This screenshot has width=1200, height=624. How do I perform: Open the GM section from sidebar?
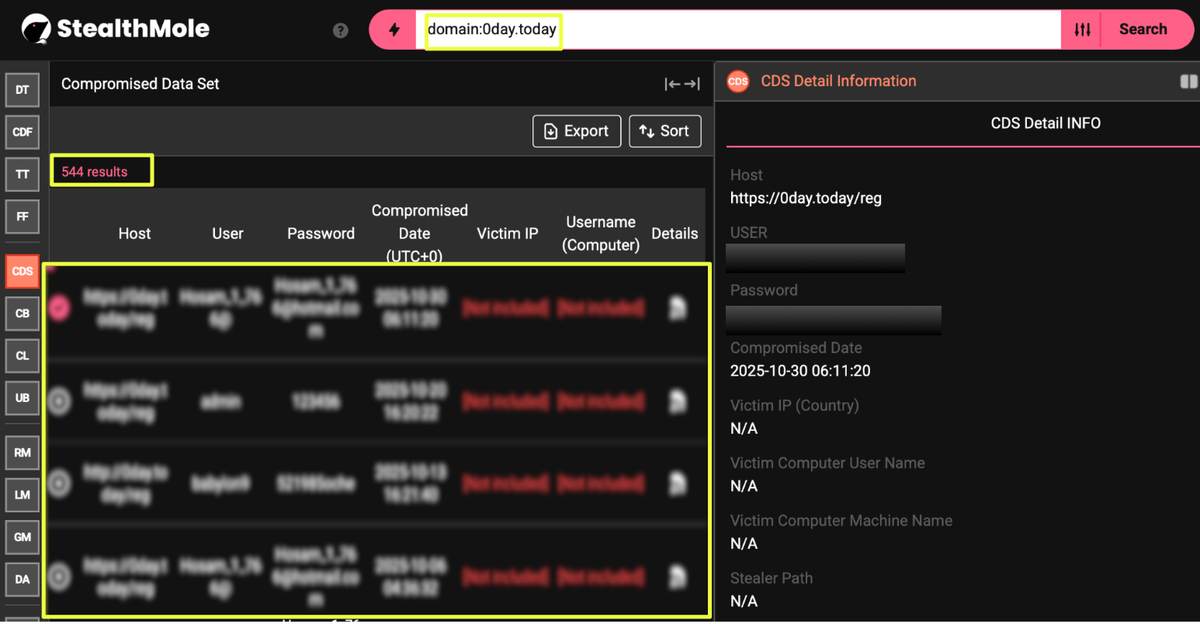pos(22,537)
